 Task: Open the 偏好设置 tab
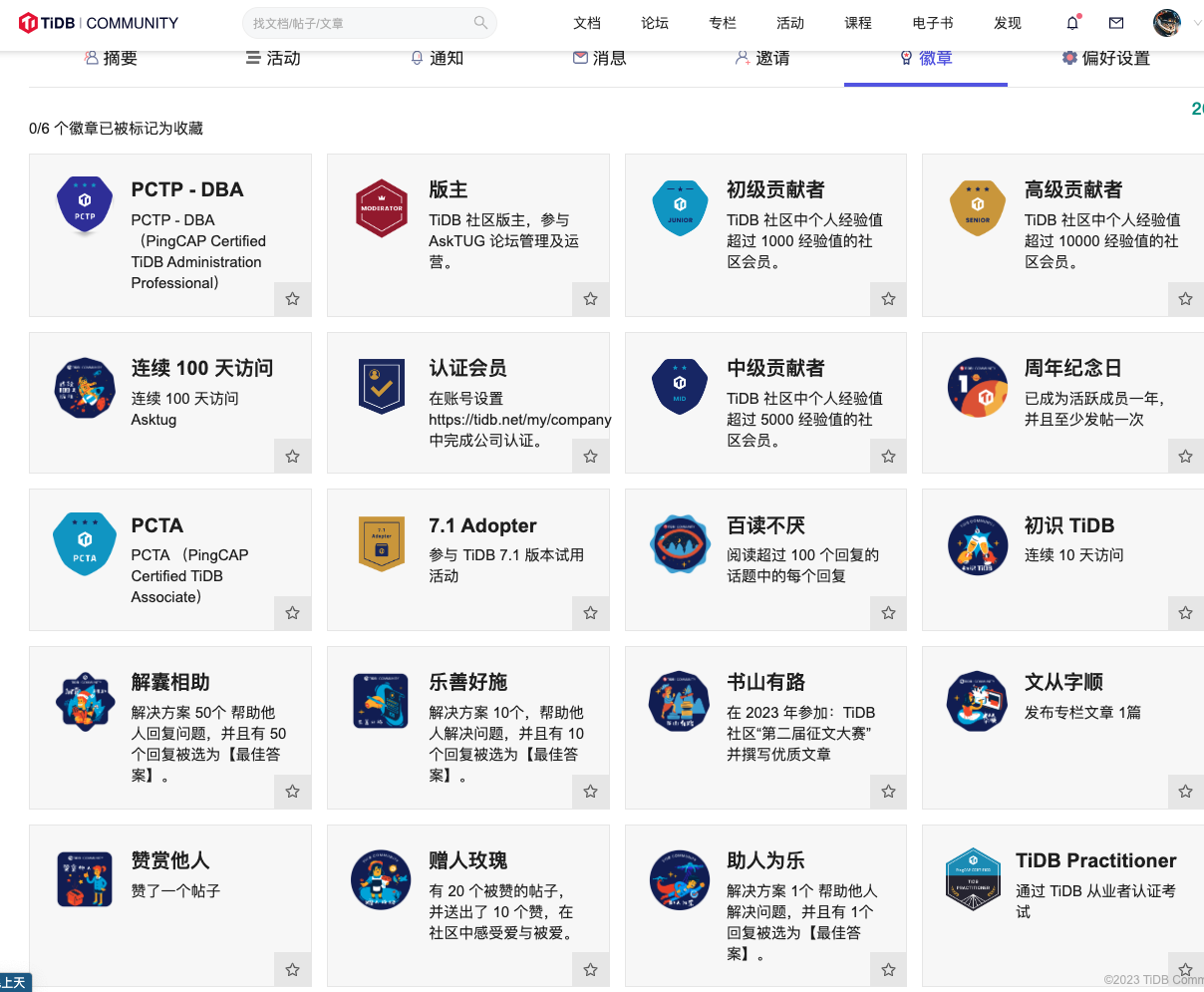pyautogui.click(x=1106, y=59)
